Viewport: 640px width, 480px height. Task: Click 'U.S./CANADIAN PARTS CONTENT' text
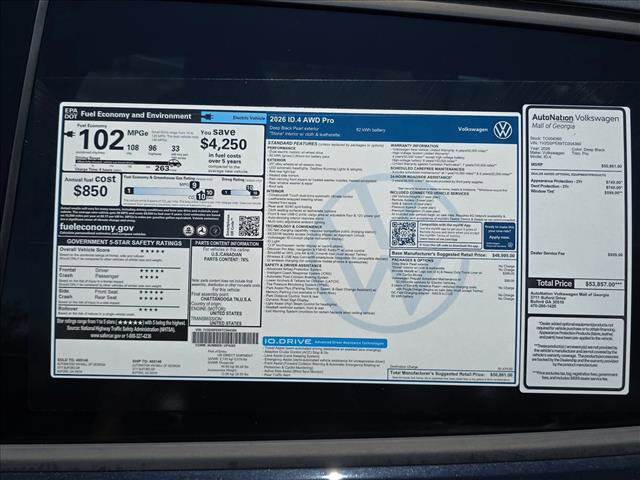pyautogui.click(x=226, y=256)
